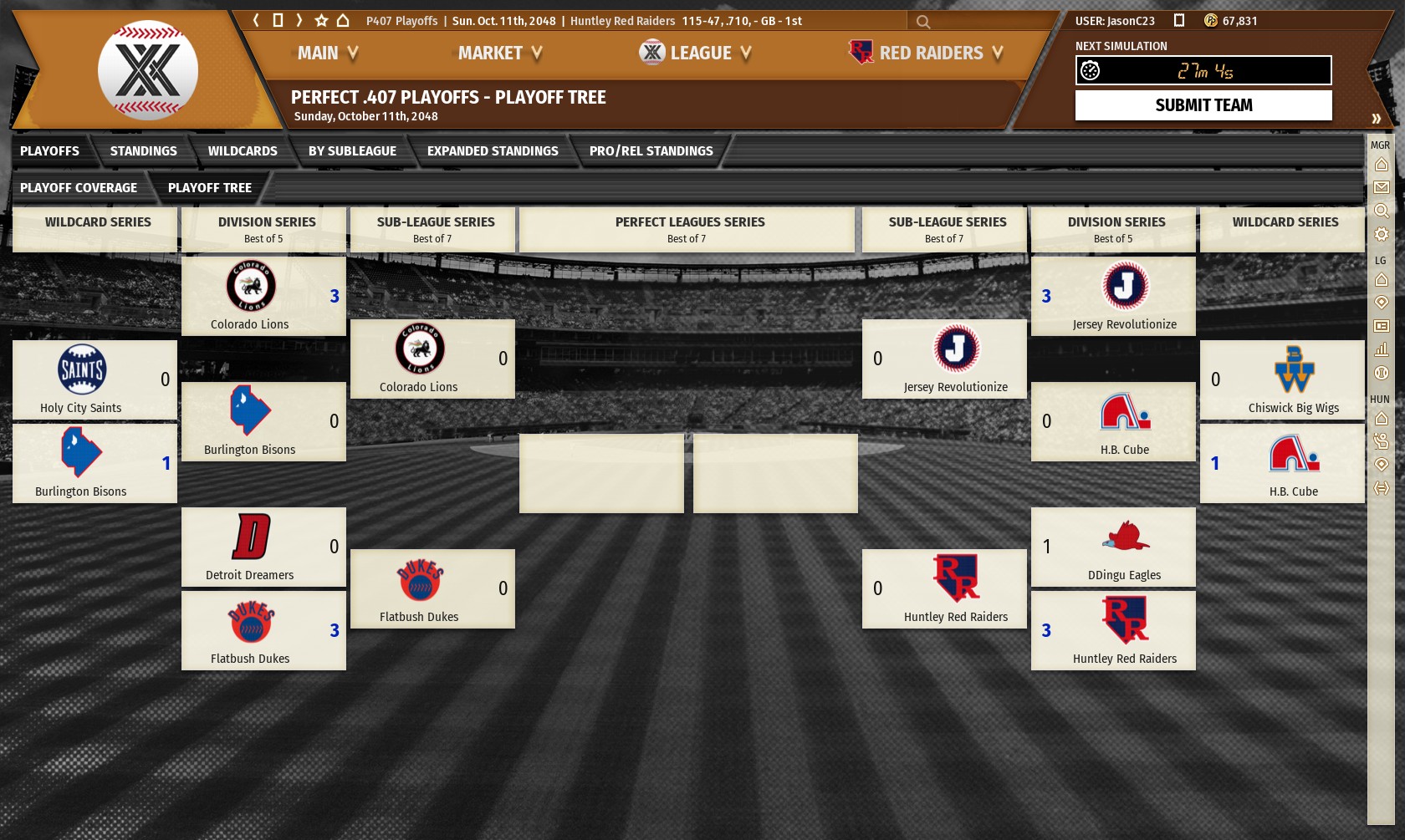
Task: Click the "P407 Playoffs" league name text
Action: (401, 21)
